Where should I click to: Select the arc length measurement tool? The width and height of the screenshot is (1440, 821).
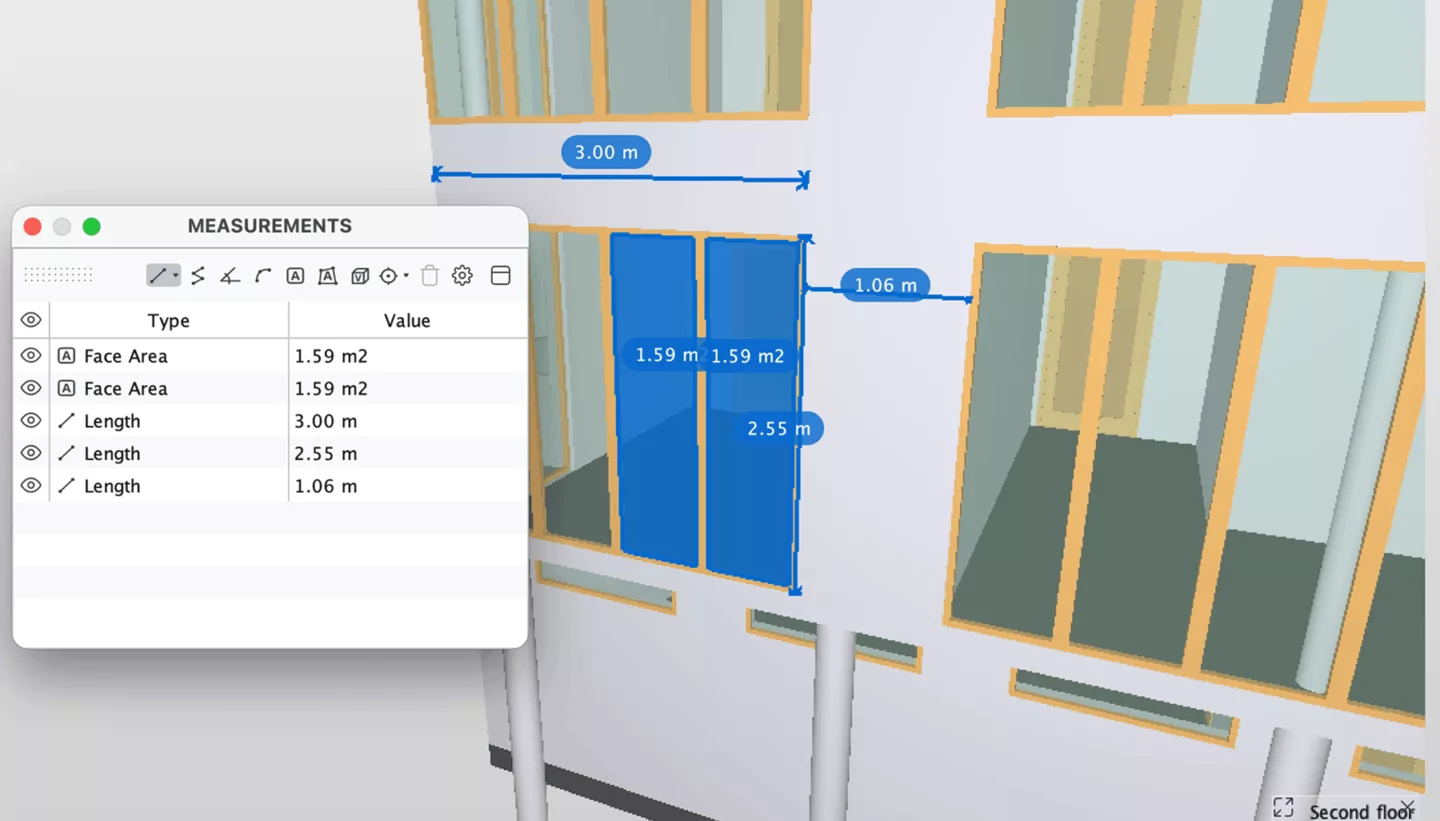(x=263, y=275)
